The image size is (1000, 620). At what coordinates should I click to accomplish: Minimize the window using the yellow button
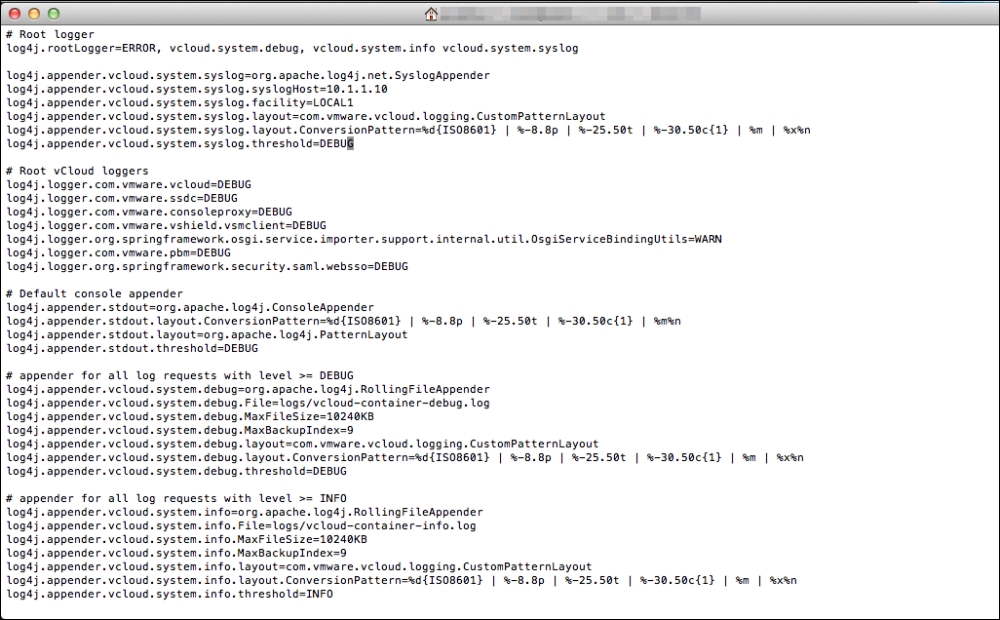point(34,13)
